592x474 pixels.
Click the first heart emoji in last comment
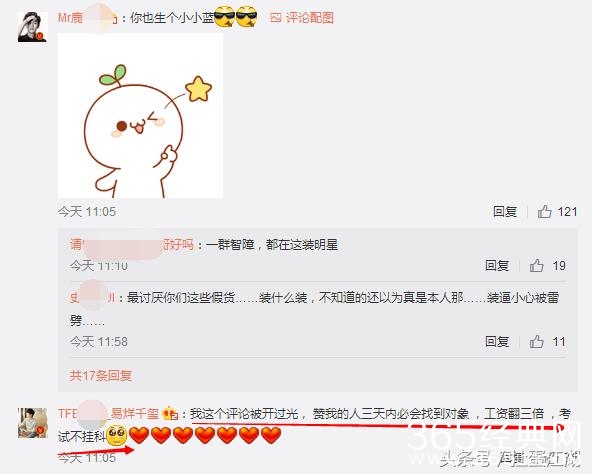point(139,435)
